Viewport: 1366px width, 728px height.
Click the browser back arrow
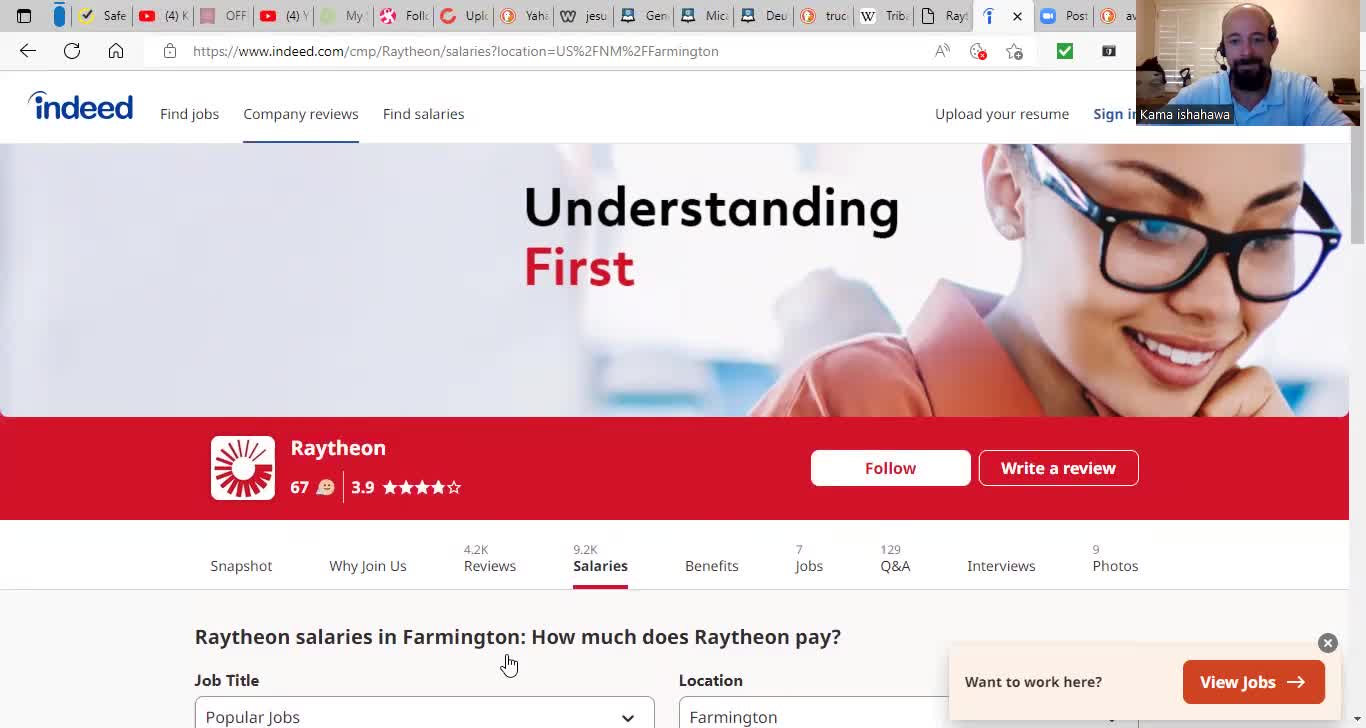click(28, 51)
